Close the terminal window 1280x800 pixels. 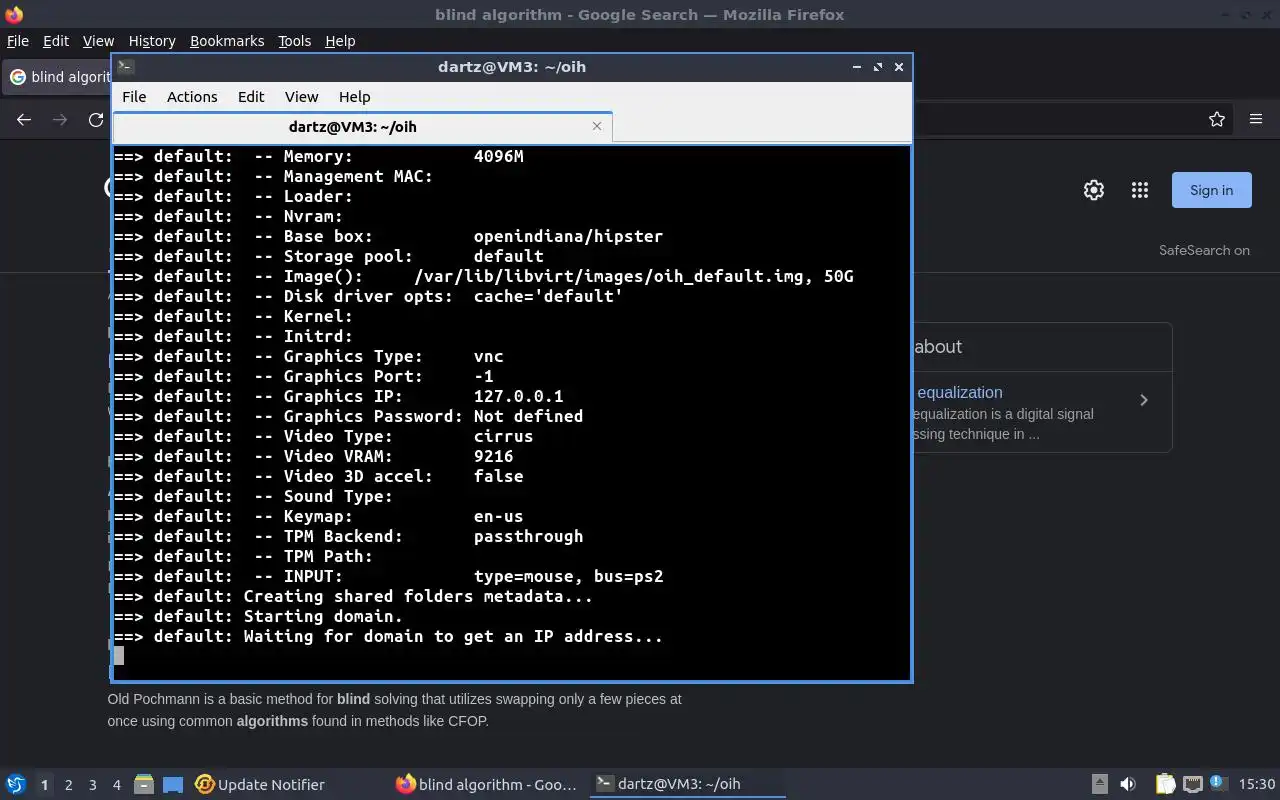[898, 67]
